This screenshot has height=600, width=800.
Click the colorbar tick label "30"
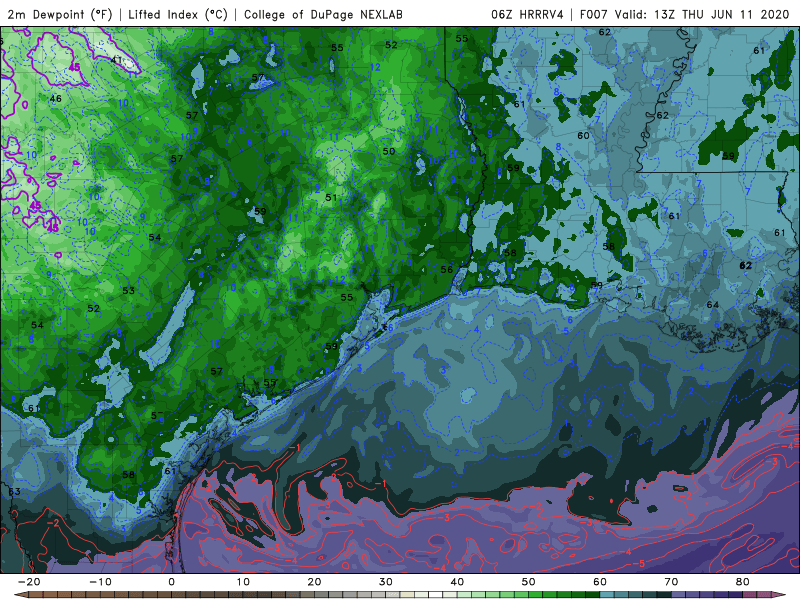coord(386,582)
